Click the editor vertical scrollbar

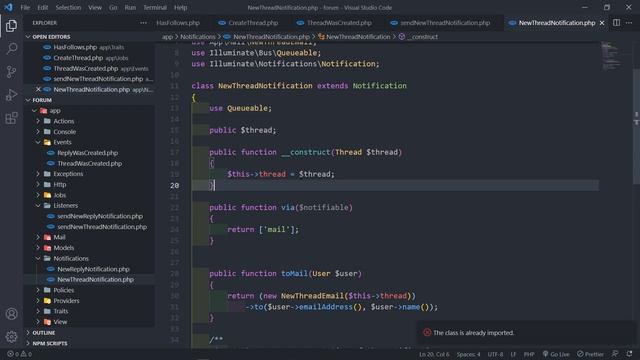click(x=636, y=127)
